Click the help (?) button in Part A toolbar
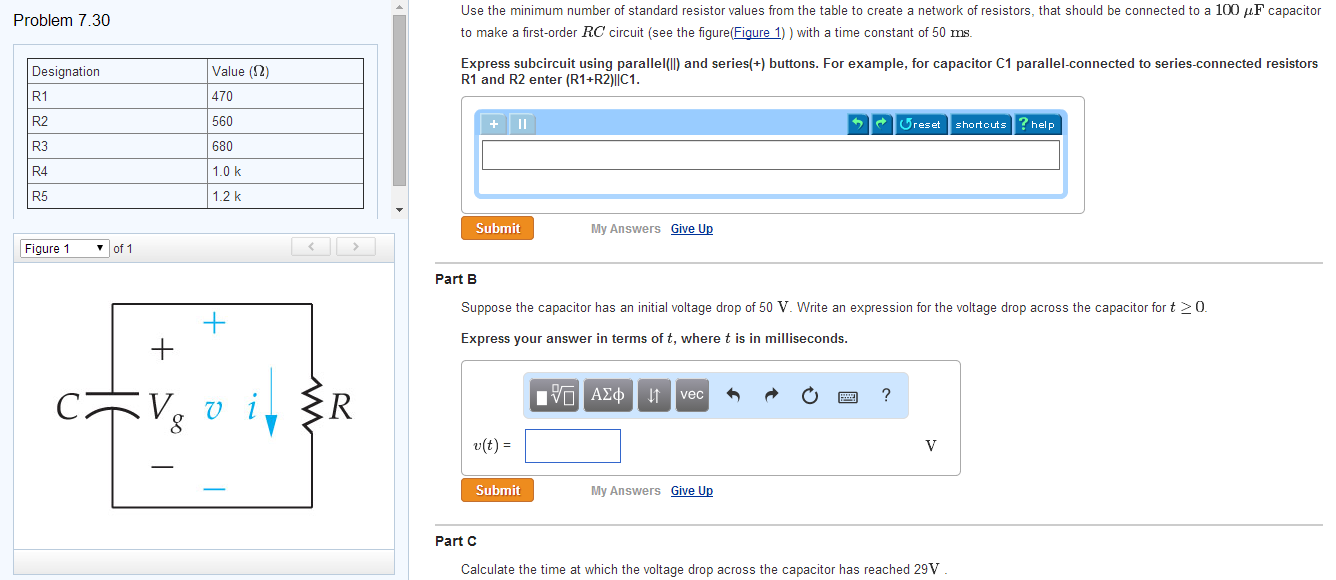Screen dimensions: 1336x580 click(x=1037, y=124)
